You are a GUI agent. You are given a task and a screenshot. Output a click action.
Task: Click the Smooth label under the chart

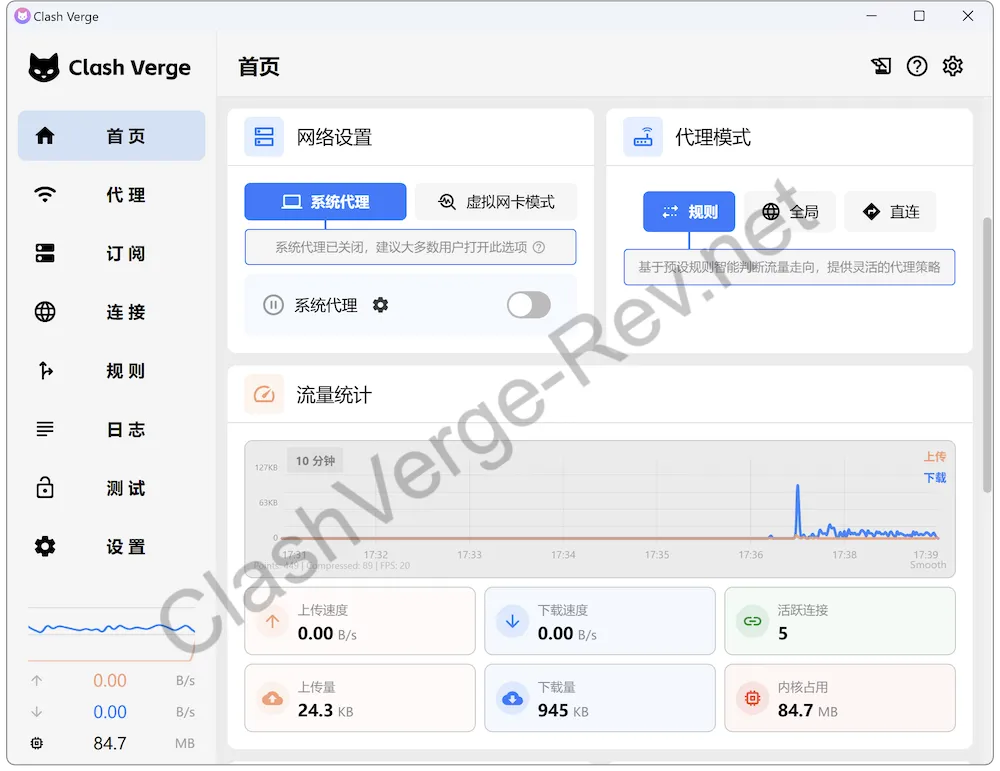click(x=928, y=565)
